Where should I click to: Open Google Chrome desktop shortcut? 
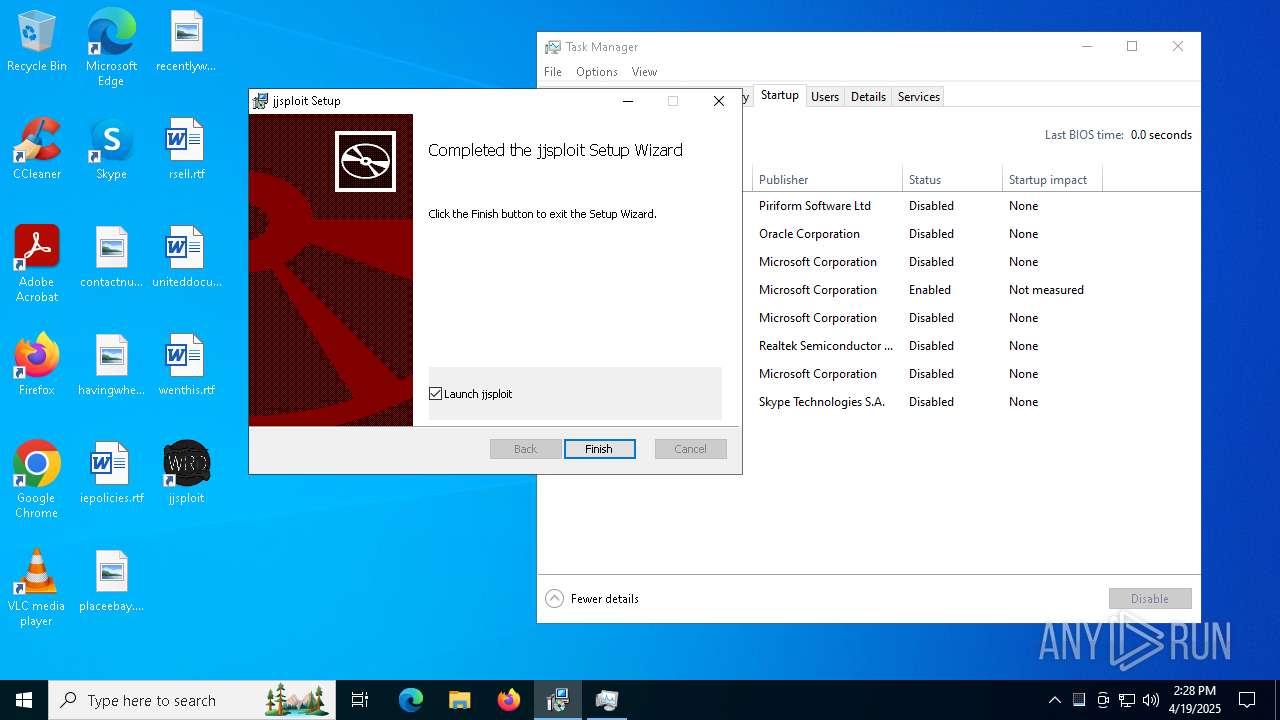tap(37, 481)
